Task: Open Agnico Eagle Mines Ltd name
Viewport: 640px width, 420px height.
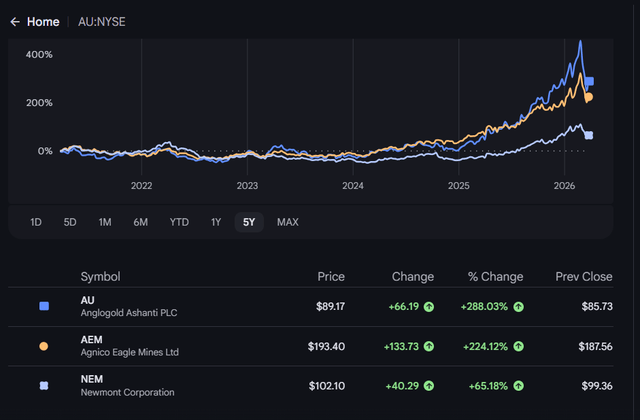Action: [x=130, y=352]
